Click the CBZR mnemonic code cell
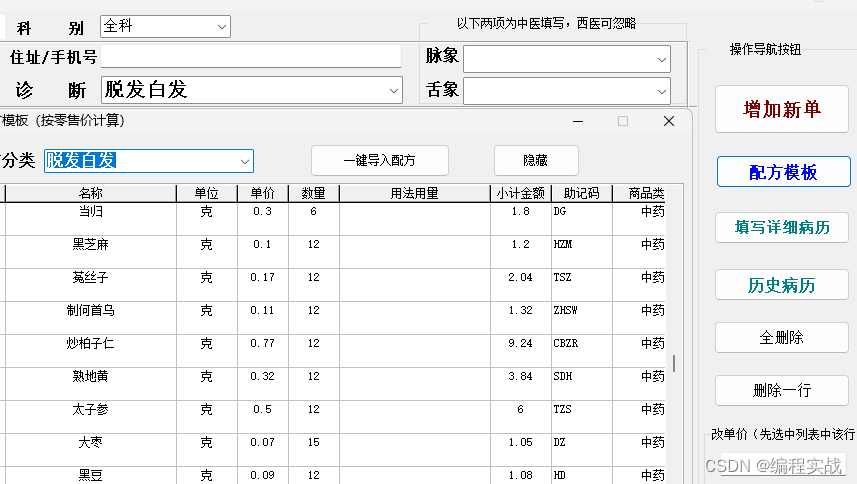857x484 pixels. point(582,351)
